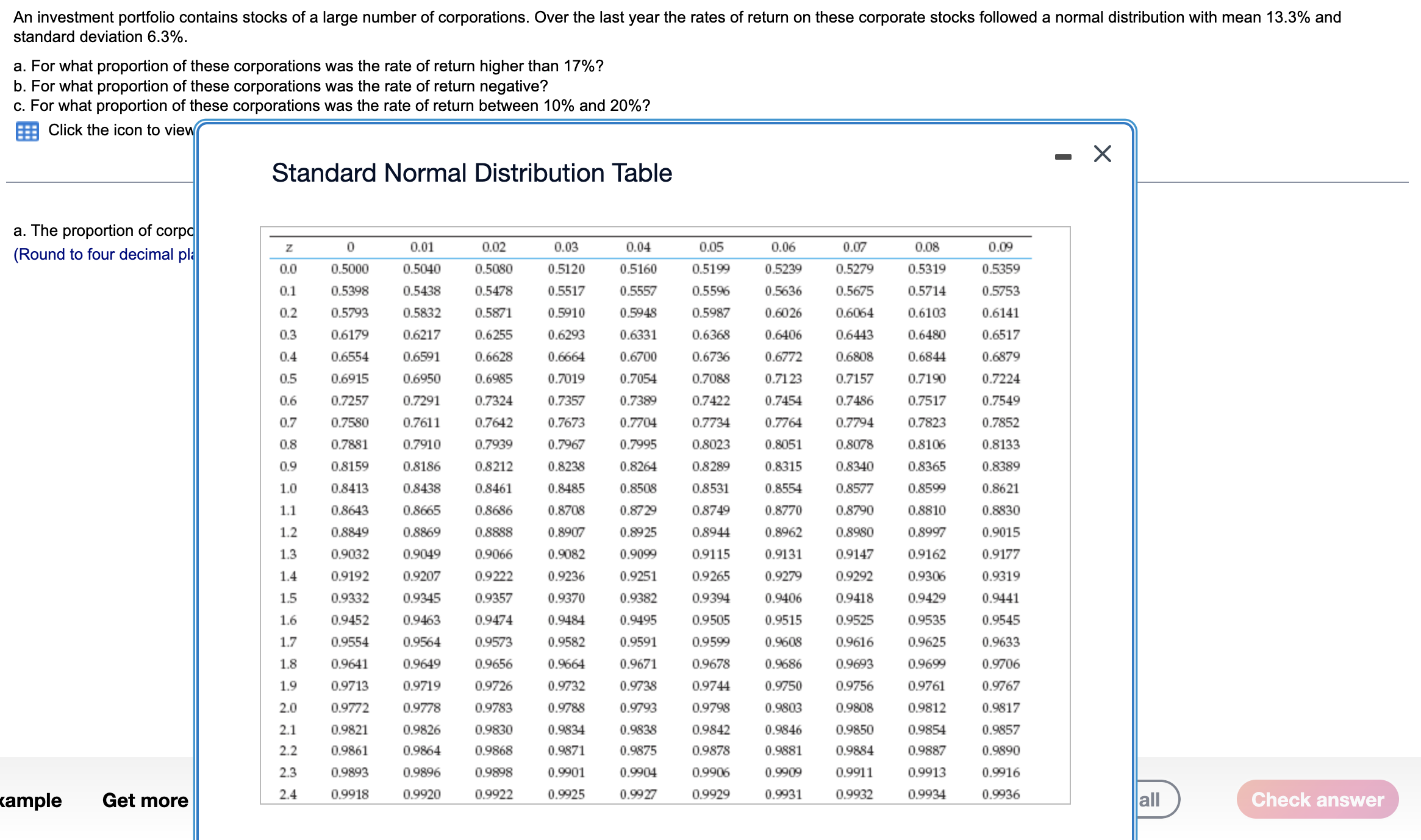Select the Standard Normal Distribution Table title

pyautogui.click(x=471, y=173)
